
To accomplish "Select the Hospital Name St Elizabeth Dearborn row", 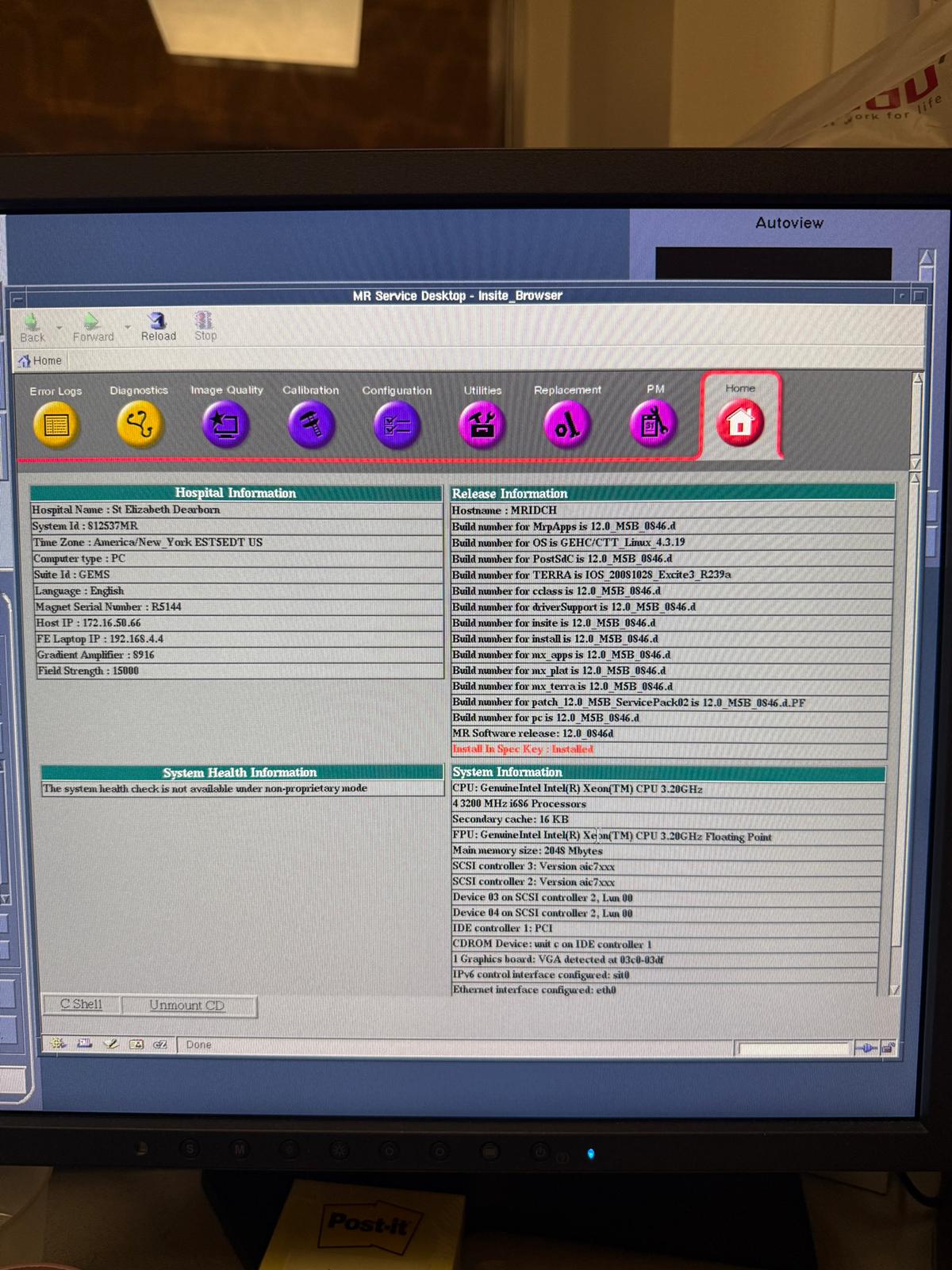I will coord(236,510).
